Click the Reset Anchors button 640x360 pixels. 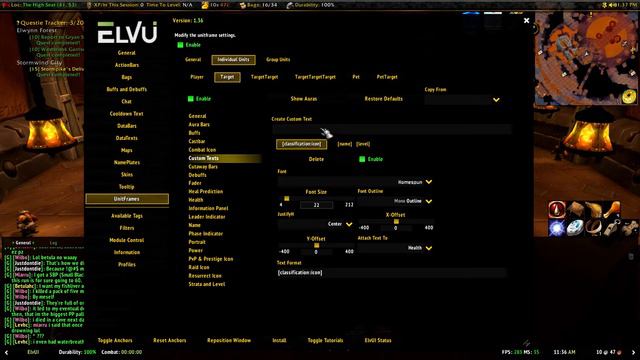point(170,340)
